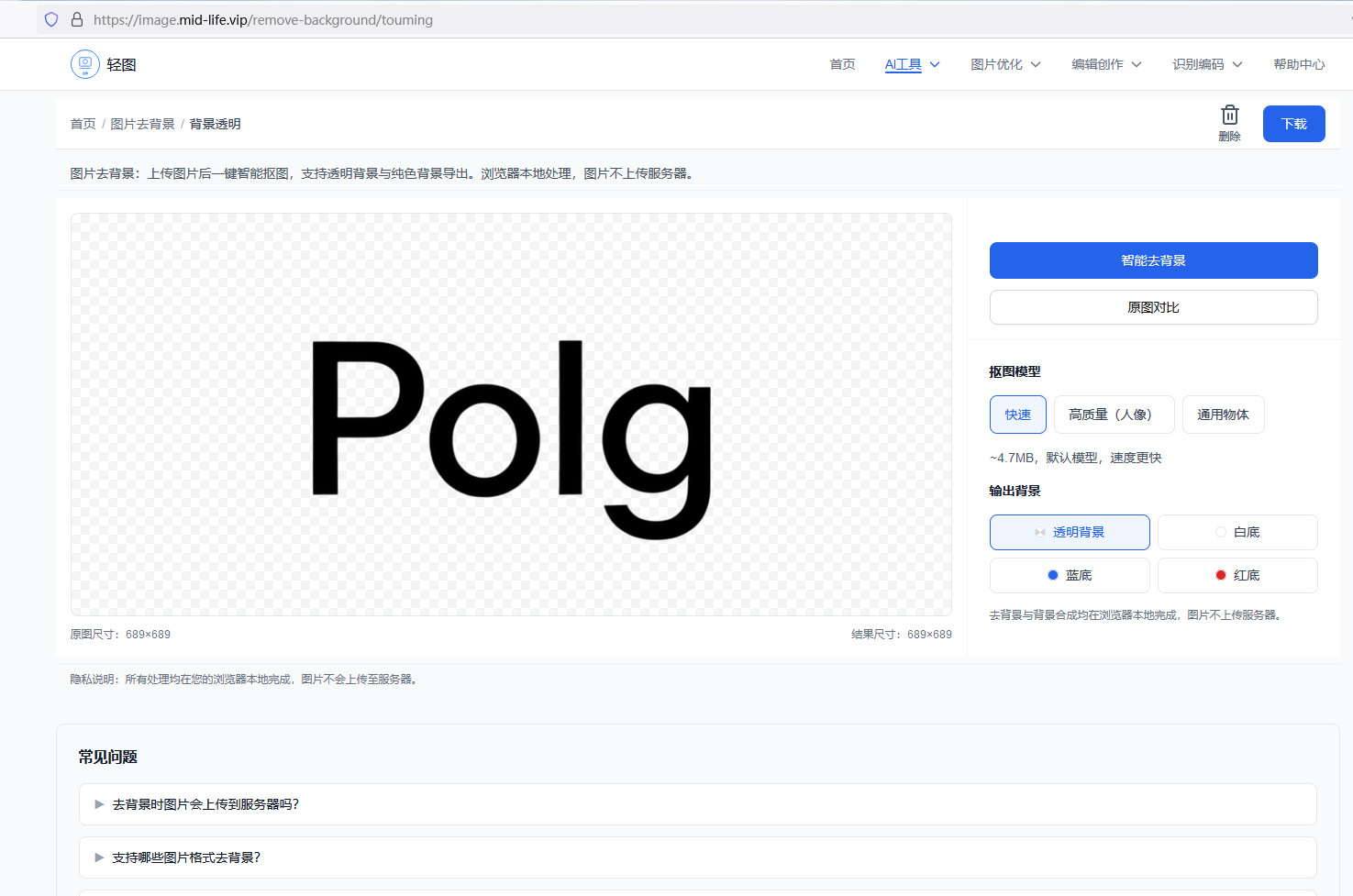The width and height of the screenshot is (1353, 896).
Task: Click the 轻图 logo icon
Action: tap(85, 64)
